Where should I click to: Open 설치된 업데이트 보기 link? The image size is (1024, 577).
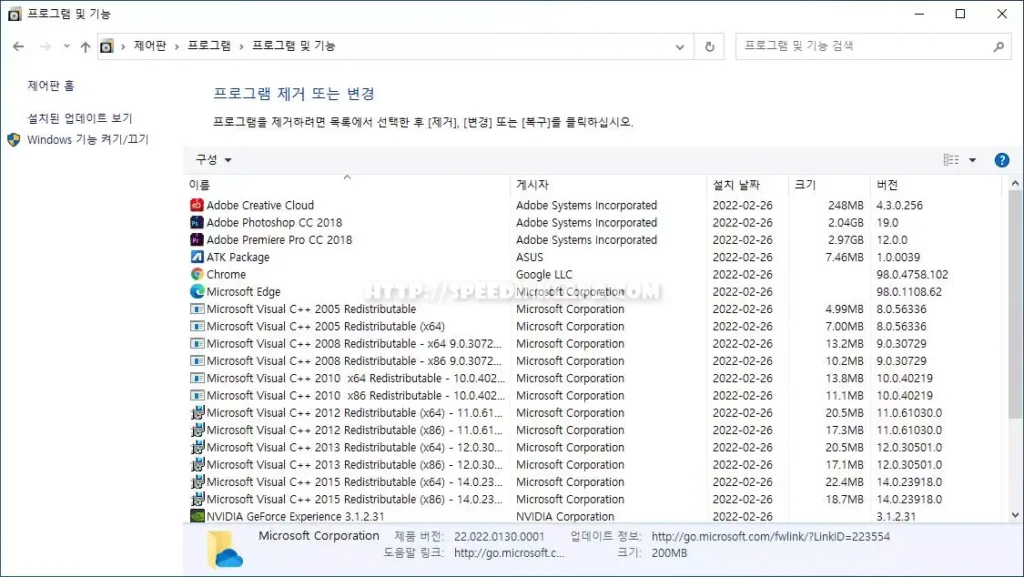tap(80, 118)
